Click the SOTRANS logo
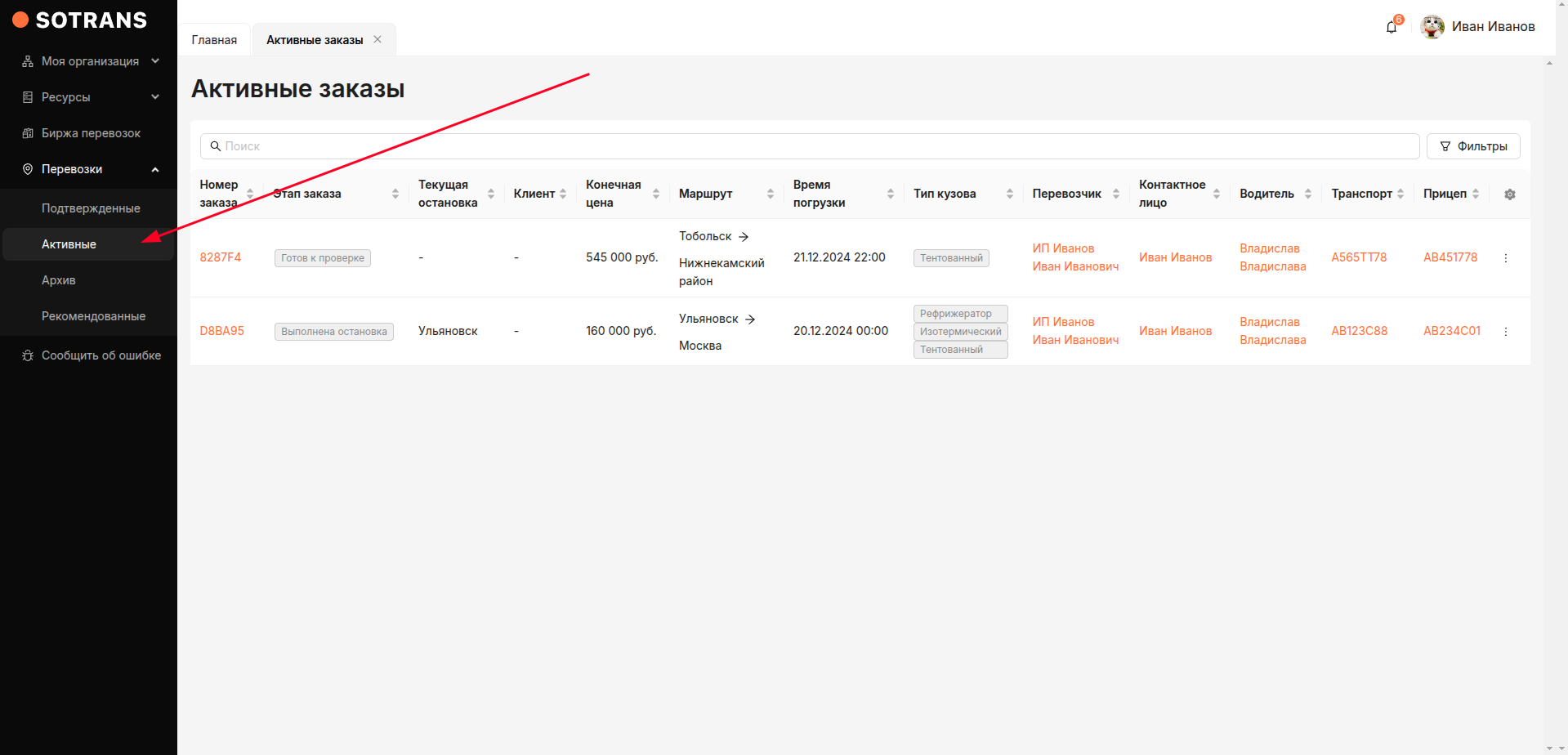The height and width of the screenshot is (755, 1568). coord(80,20)
